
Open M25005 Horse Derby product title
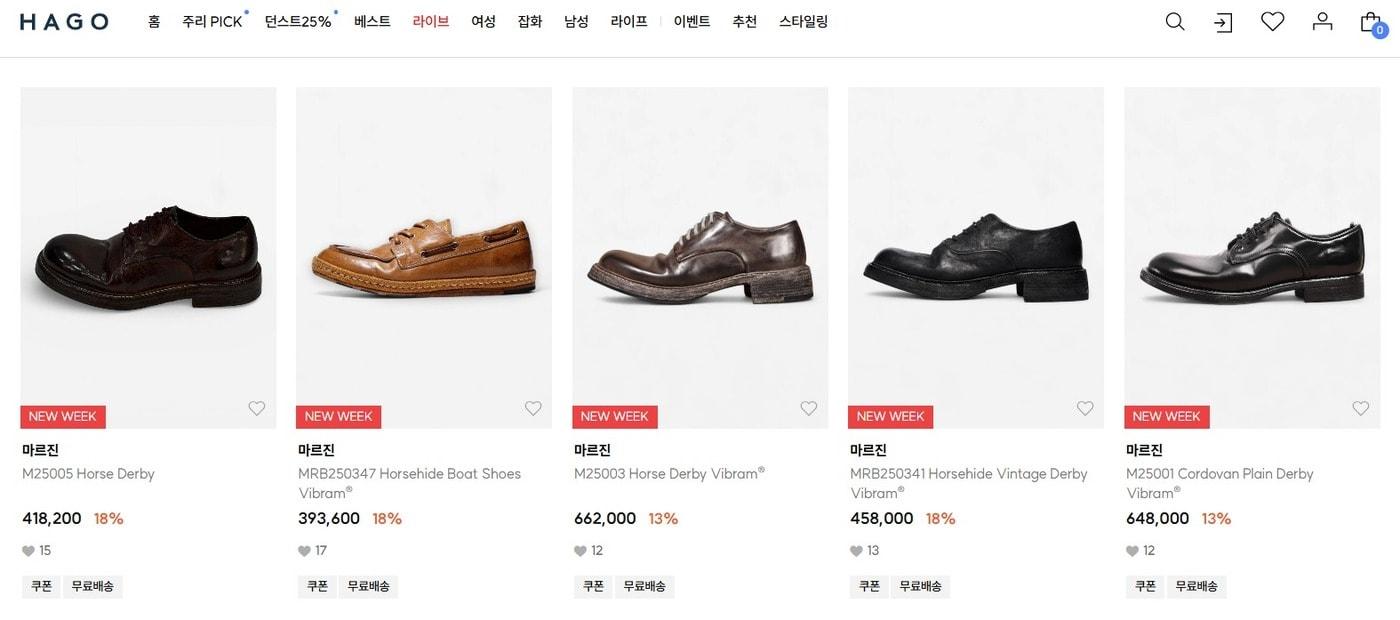[x=89, y=474]
